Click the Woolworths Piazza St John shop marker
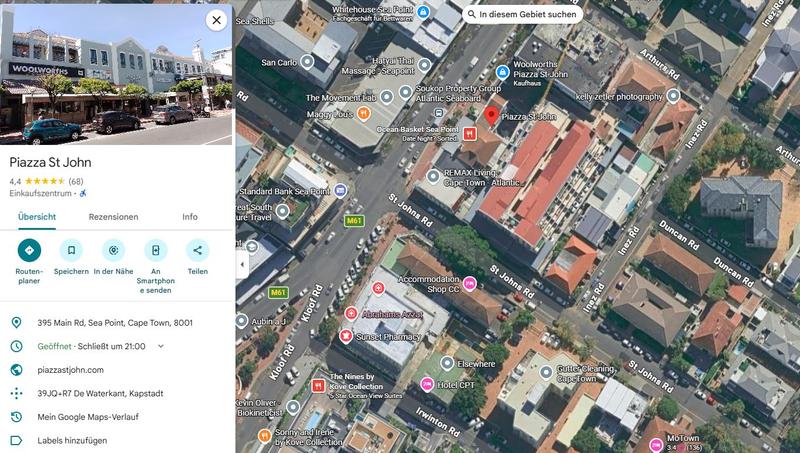The width and height of the screenshot is (800, 453). click(503, 72)
